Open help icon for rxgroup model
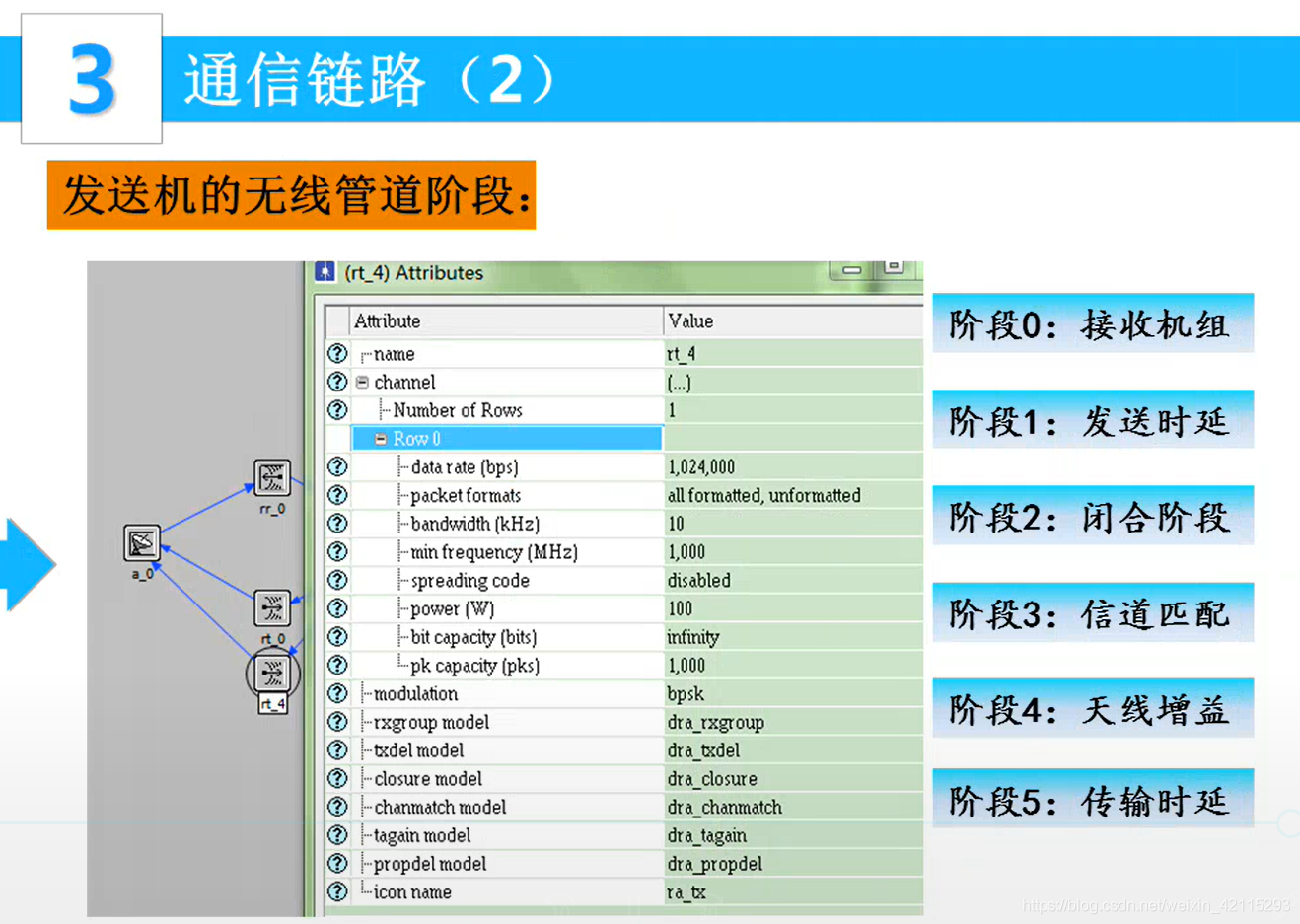Screen dimensions: 1300x924 (x=337, y=722)
